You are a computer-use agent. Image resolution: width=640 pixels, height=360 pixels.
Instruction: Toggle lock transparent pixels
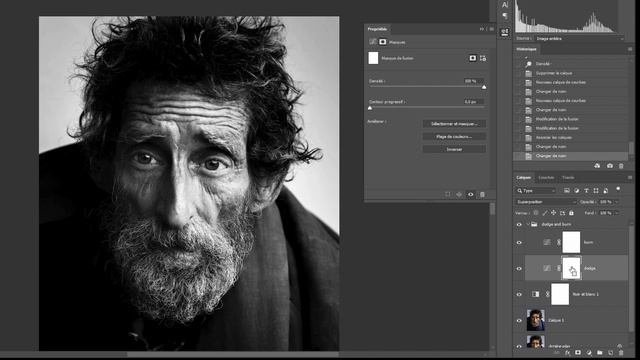536,213
